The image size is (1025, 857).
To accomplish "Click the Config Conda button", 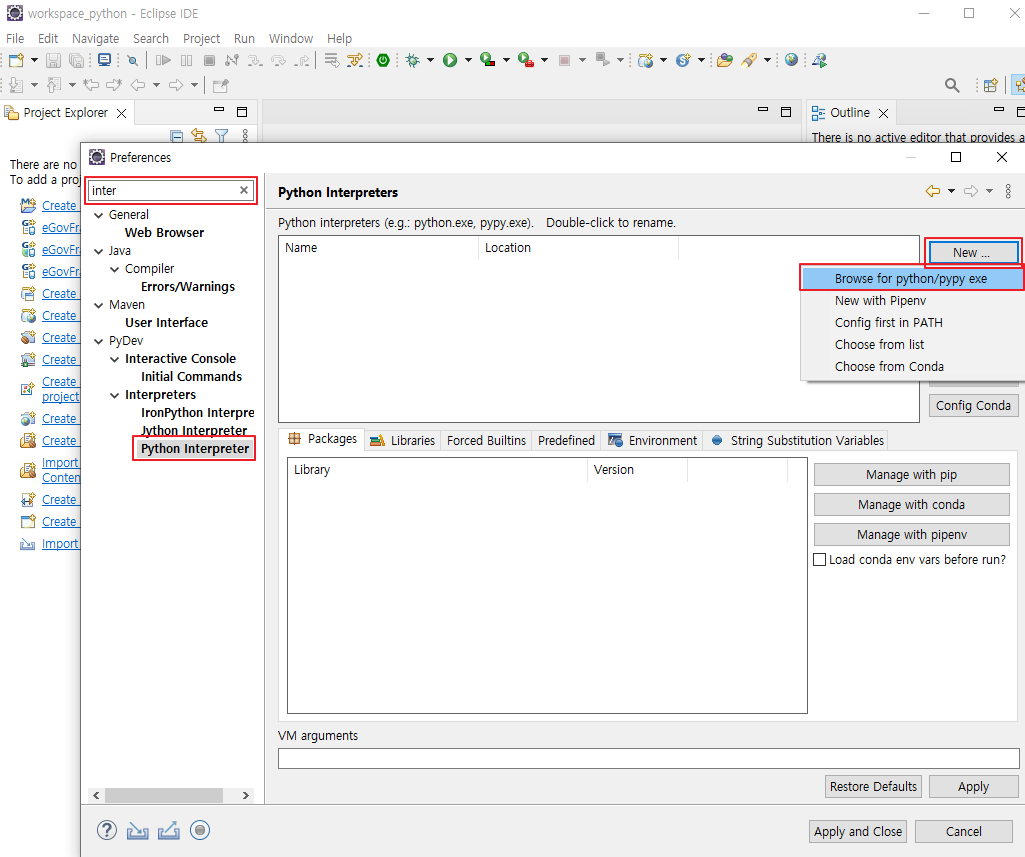I will click(x=973, y=405).
